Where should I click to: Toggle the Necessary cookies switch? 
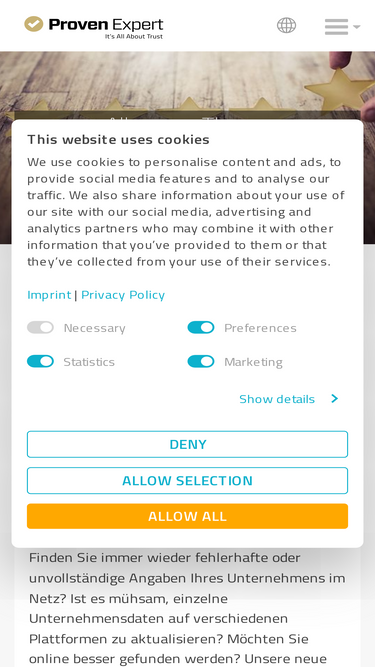click(40, 328)
